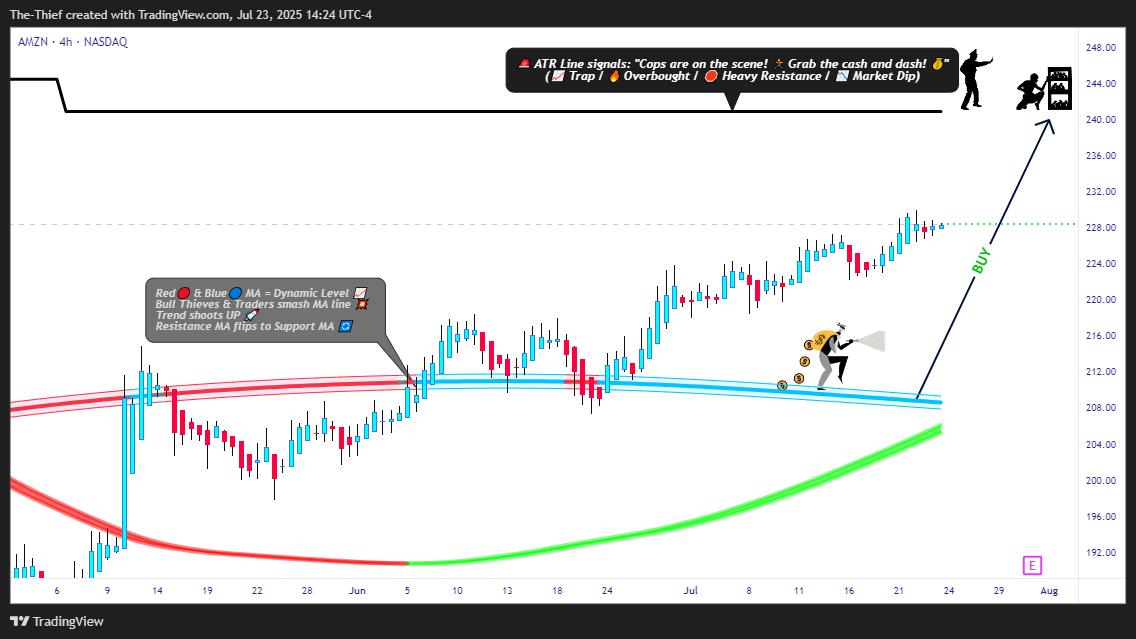This screenshot has height=639, width=1136.
Task: Click the green BUY label
Action: 981,262
